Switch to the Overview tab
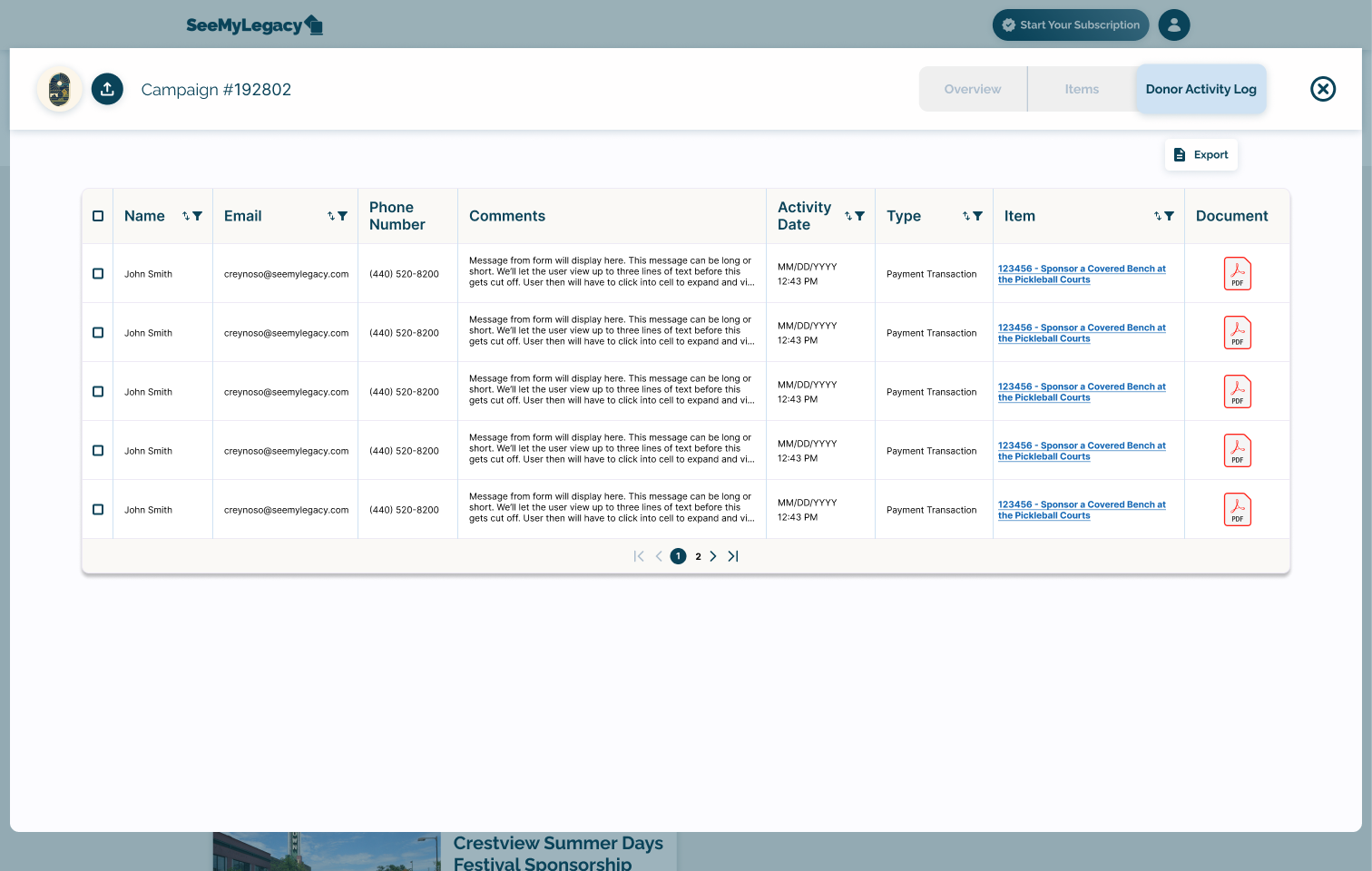The image size is (1372, 871). 973,89
